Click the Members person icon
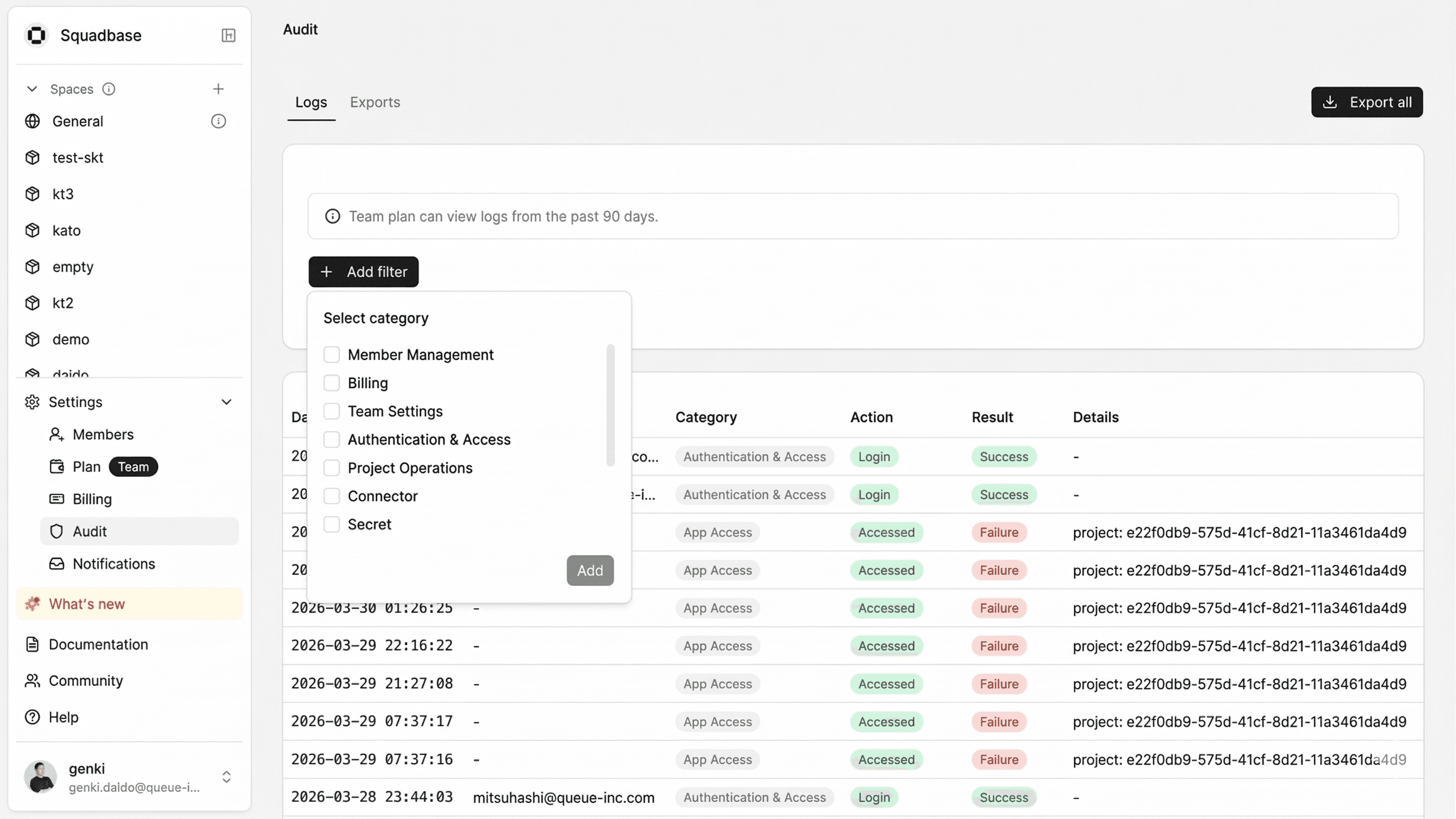 tap(57, 434)
